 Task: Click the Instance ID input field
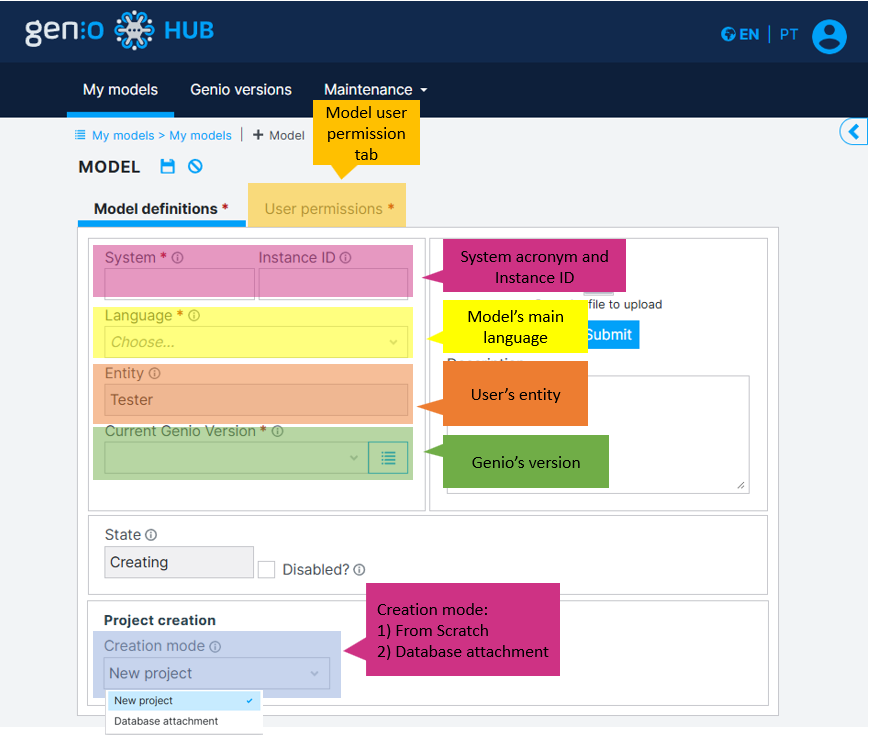click(333, 284)
